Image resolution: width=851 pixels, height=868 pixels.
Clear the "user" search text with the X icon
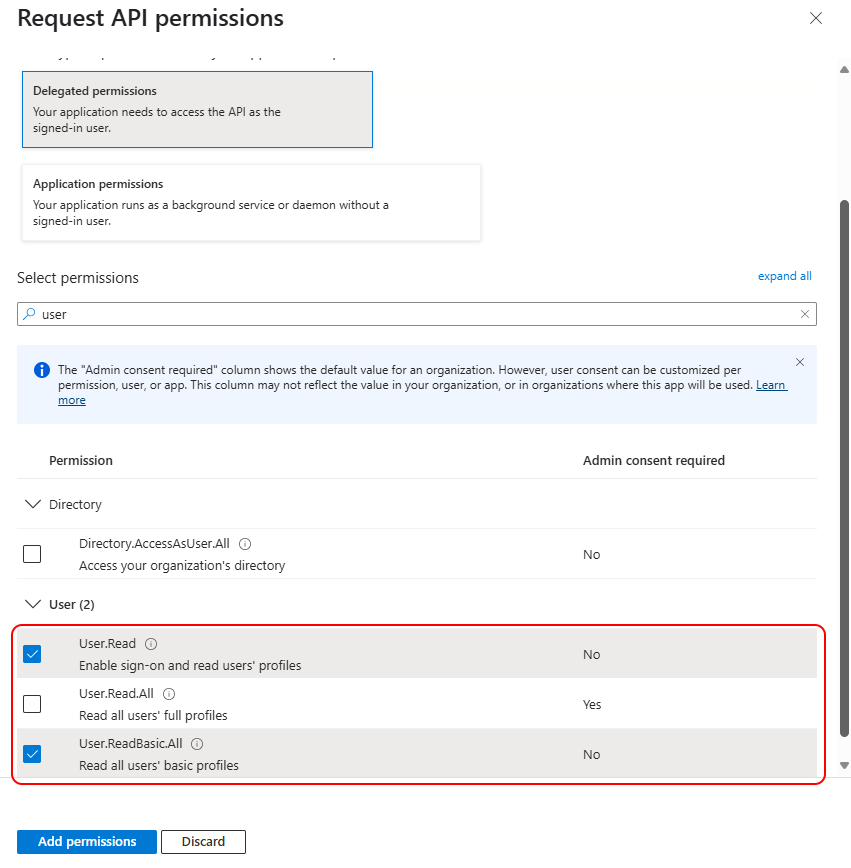pos(805,313)
